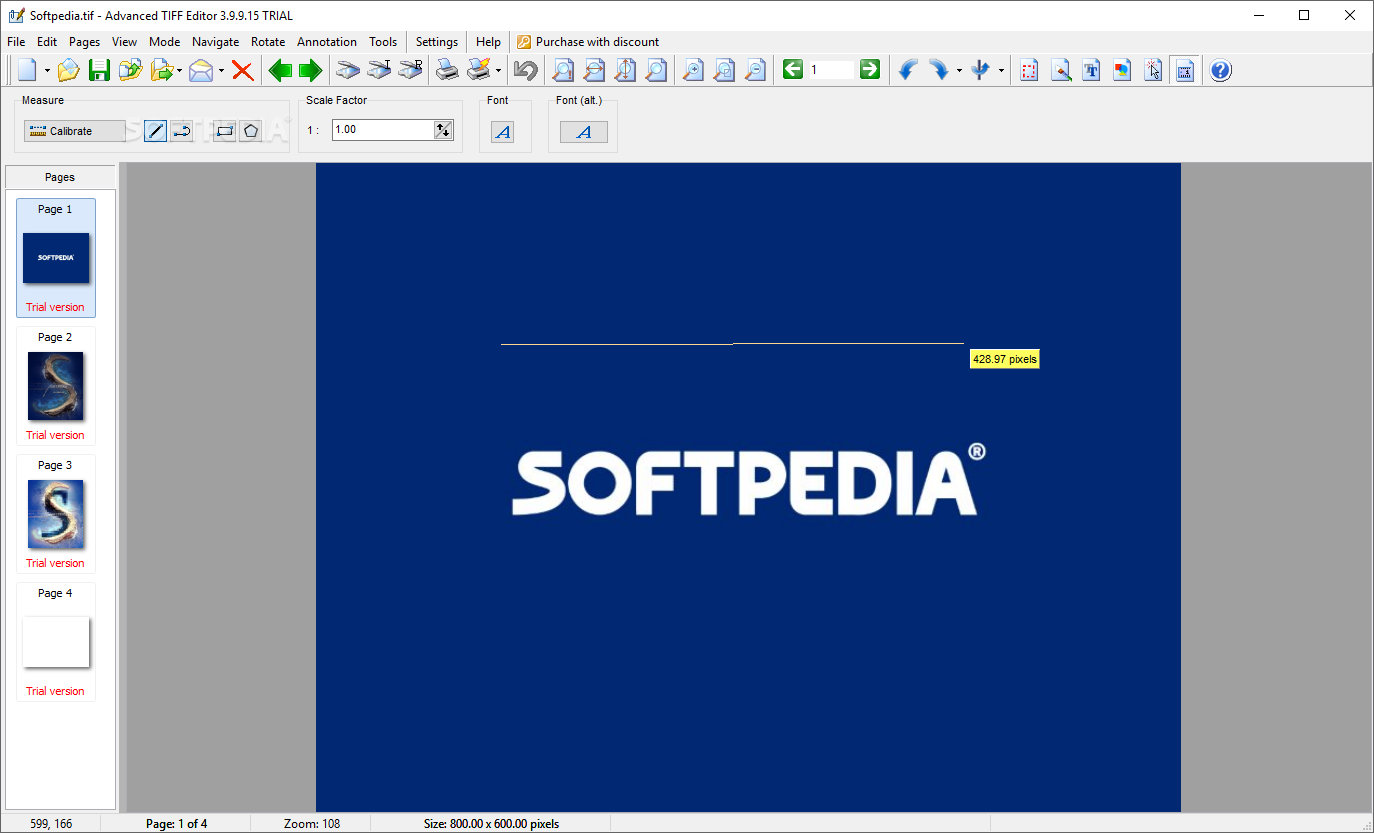Click the blue Flip page icon

tap(980, 70)
